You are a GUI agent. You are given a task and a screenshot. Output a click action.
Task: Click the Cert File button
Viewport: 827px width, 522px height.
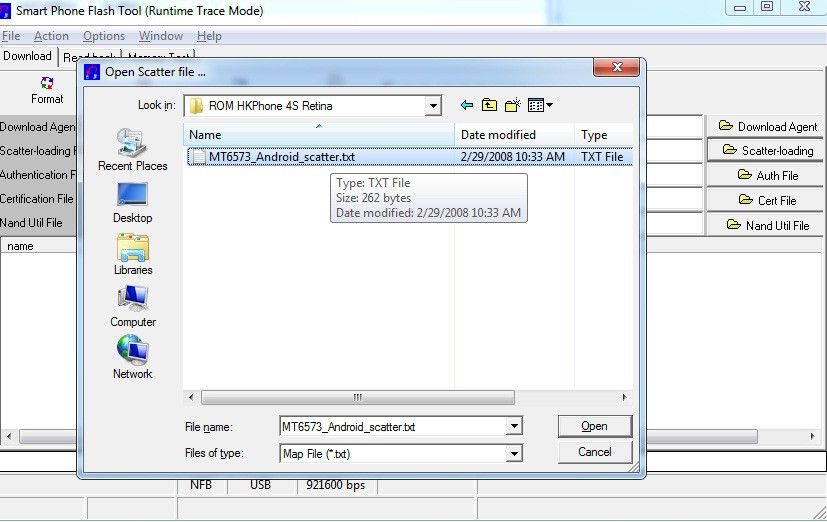tap(767, 200)
